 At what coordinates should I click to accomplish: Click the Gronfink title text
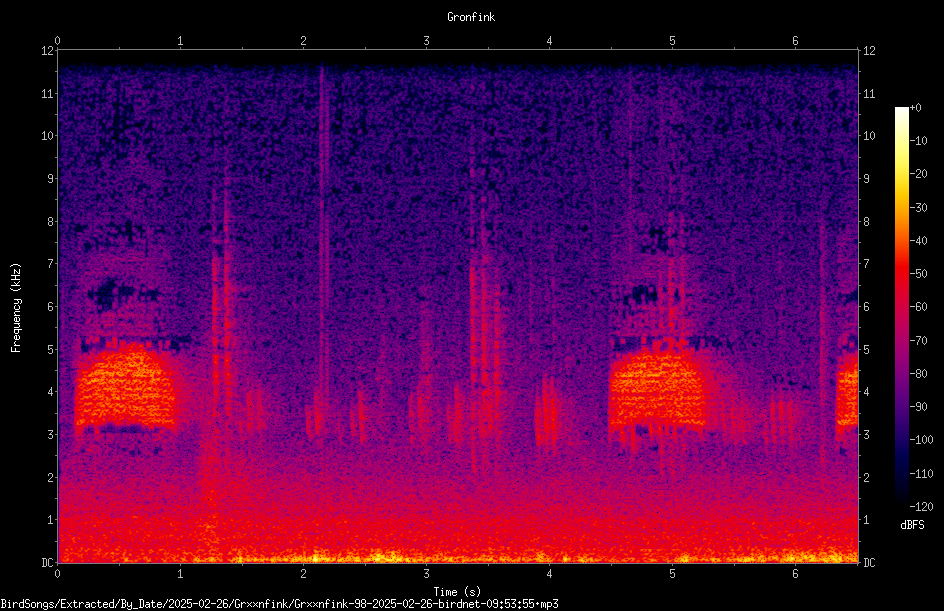pos(471,17)
